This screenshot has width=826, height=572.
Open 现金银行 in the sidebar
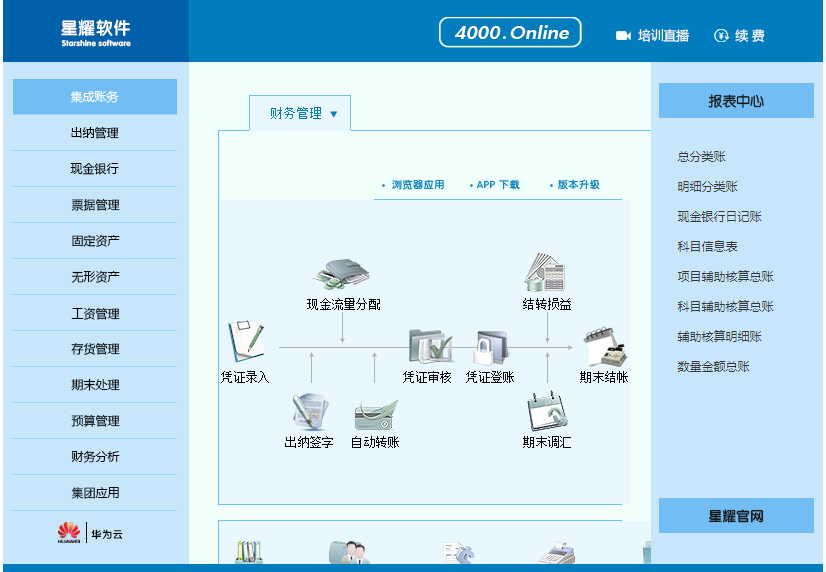pyautogui.click(x=95, y=169)
